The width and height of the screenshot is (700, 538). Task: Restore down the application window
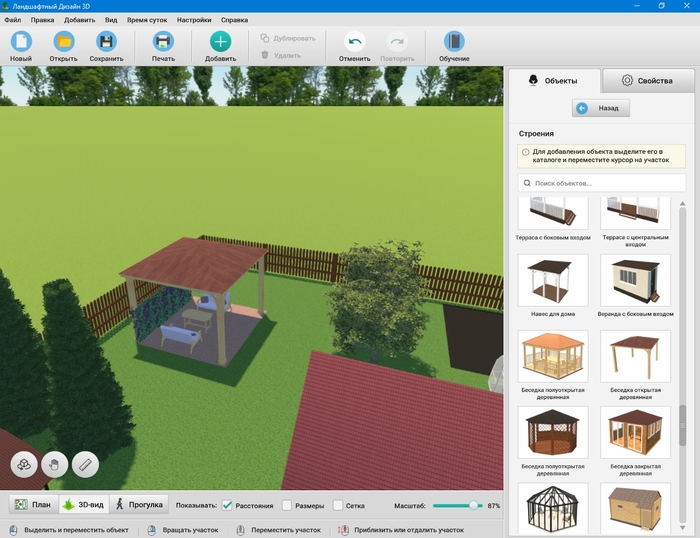click(x=662, y=6)
